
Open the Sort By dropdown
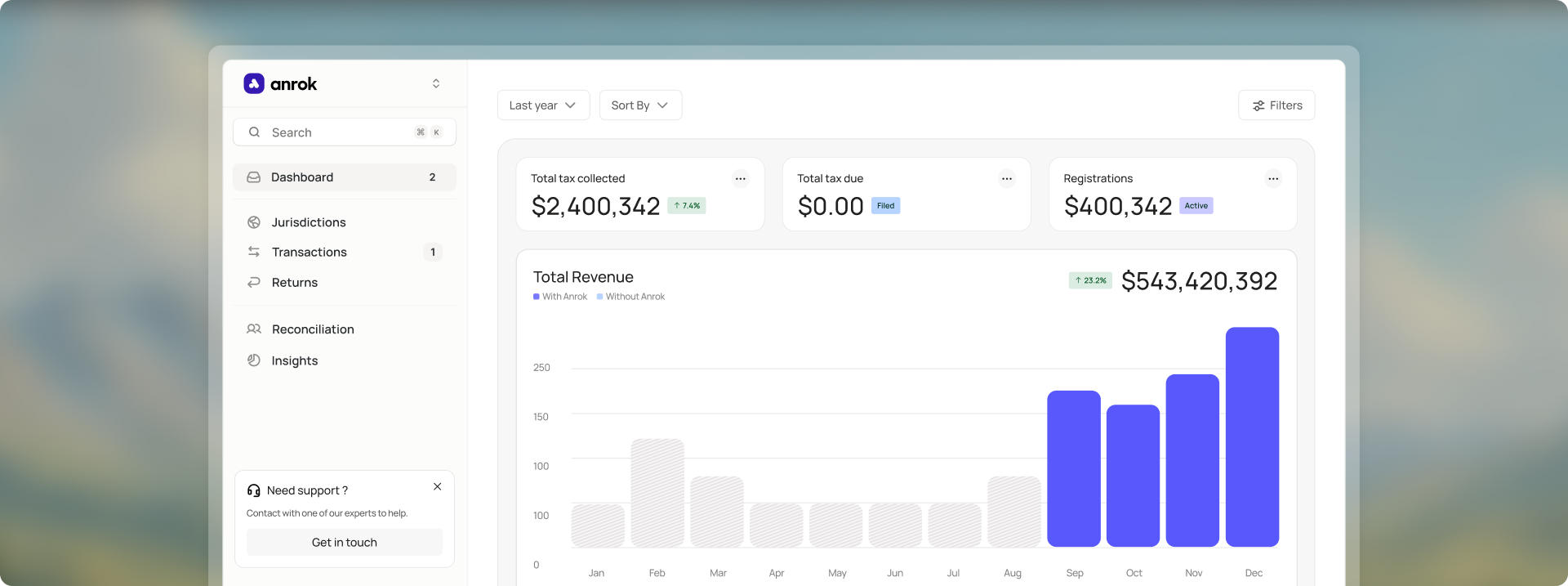tap(640, 105)
